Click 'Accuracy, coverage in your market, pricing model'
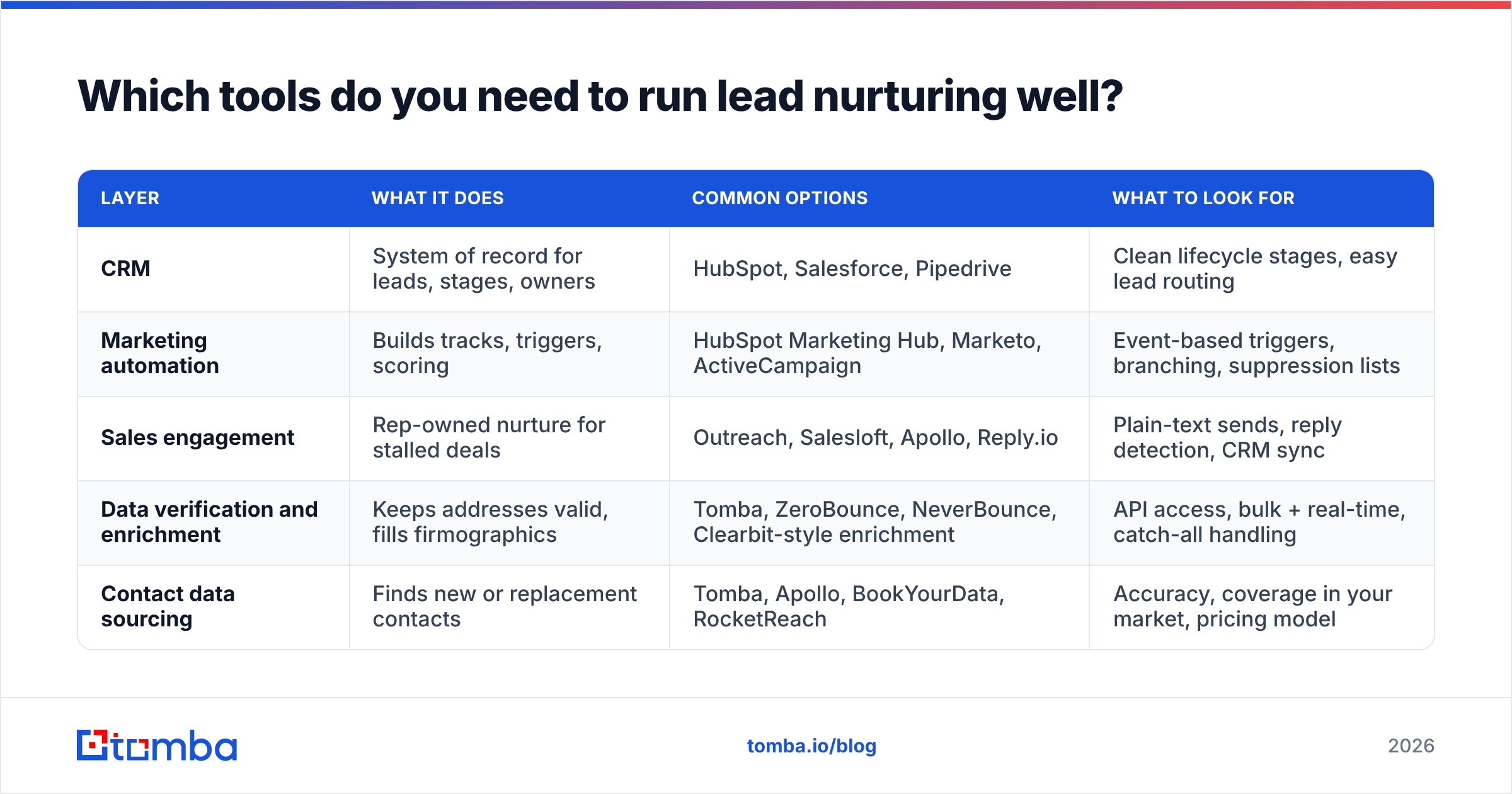Viewport: 1512px width, 794px height. click(1252, 606)
